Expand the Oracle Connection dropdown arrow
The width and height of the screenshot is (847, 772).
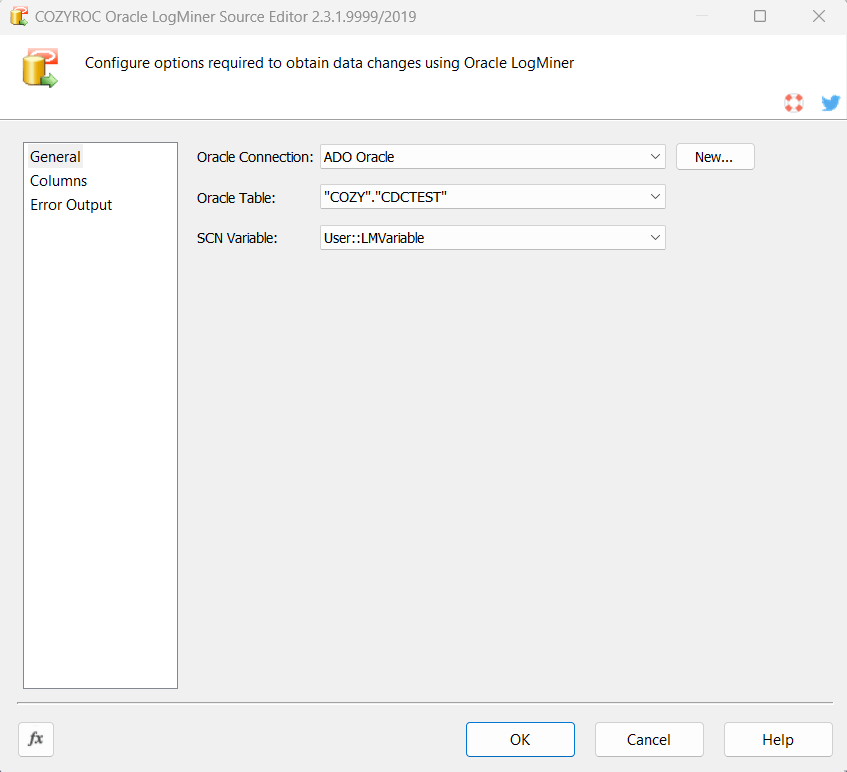click(655, 157)
